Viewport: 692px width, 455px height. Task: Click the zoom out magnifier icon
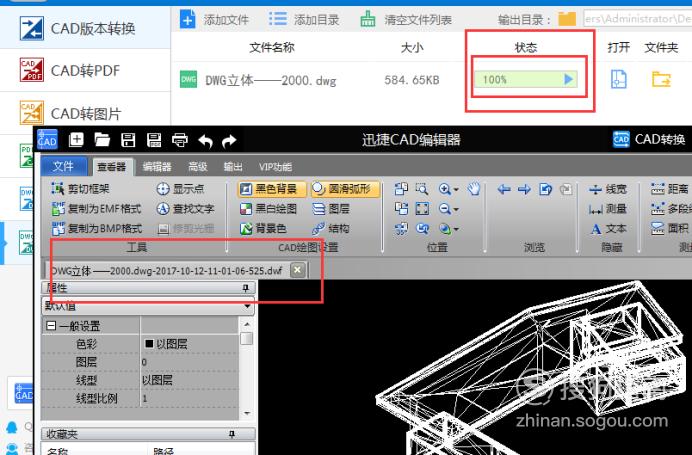[x=444, y=209]
